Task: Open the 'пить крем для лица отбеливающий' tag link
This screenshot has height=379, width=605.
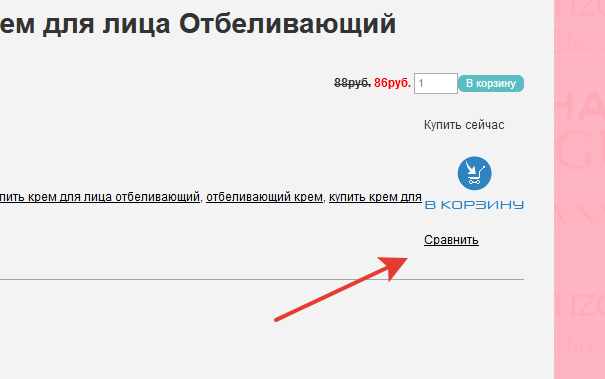Action: [100, 197]
